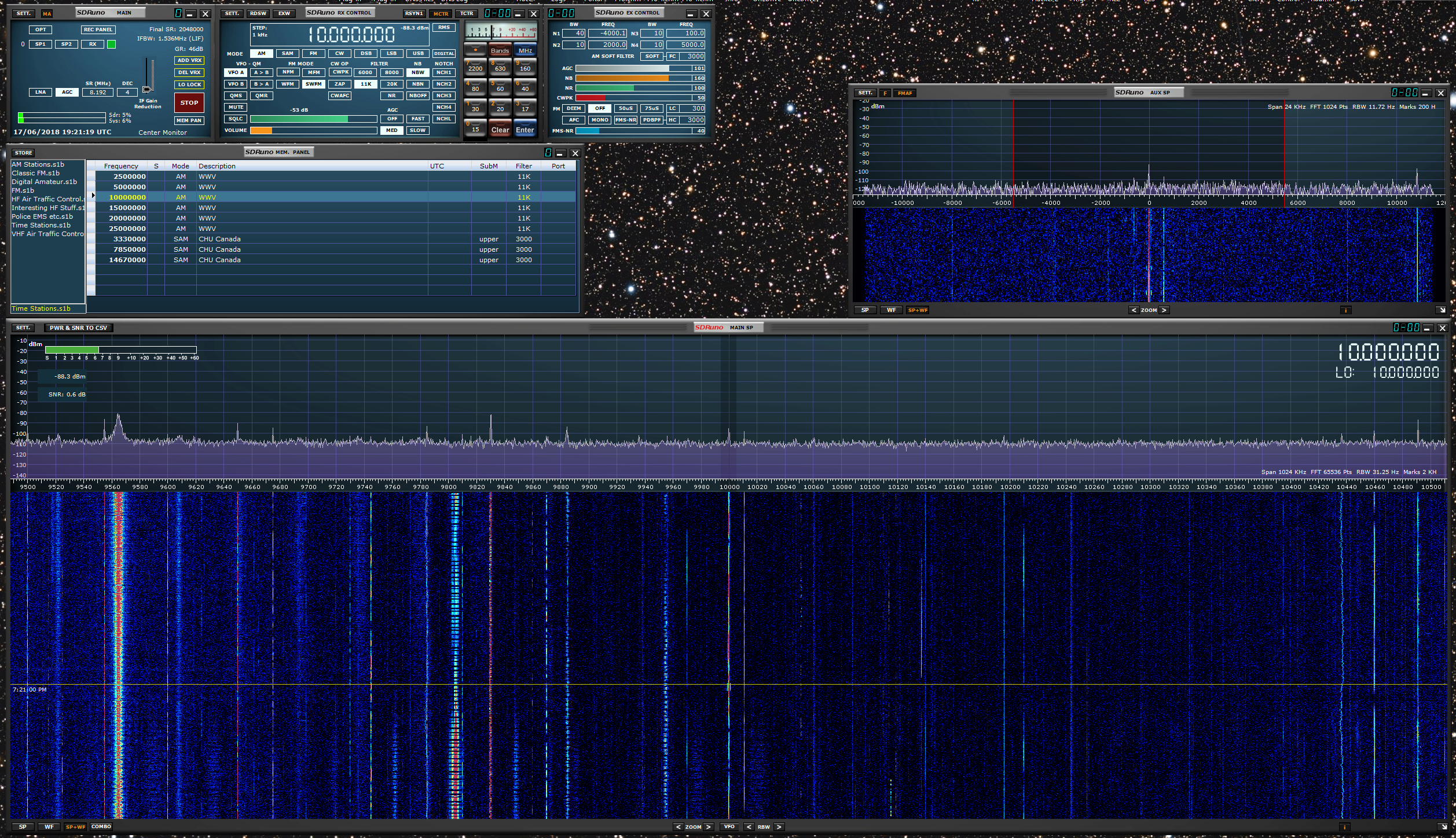This screenshot has height=838, width=1456.
Task: Open SETT. in RX Control window
Action: point(232,13)
